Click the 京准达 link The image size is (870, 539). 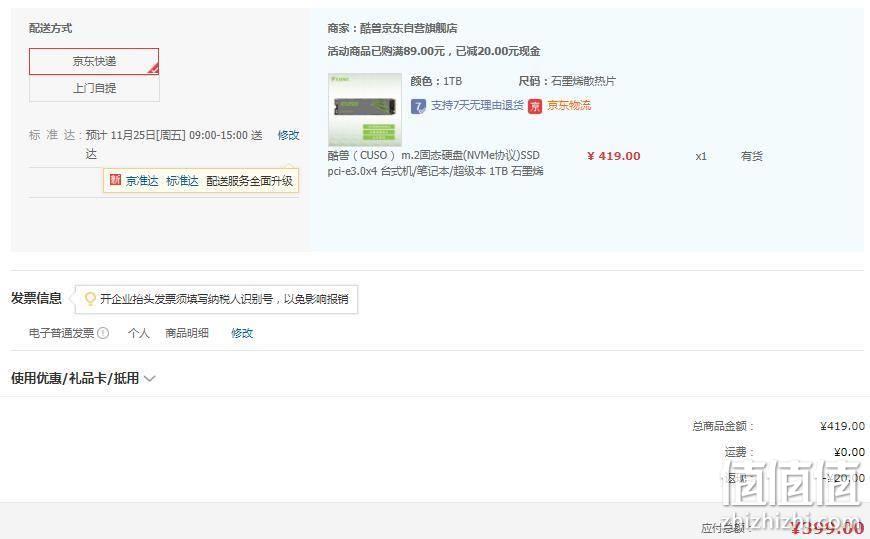(x=142, y=181)
